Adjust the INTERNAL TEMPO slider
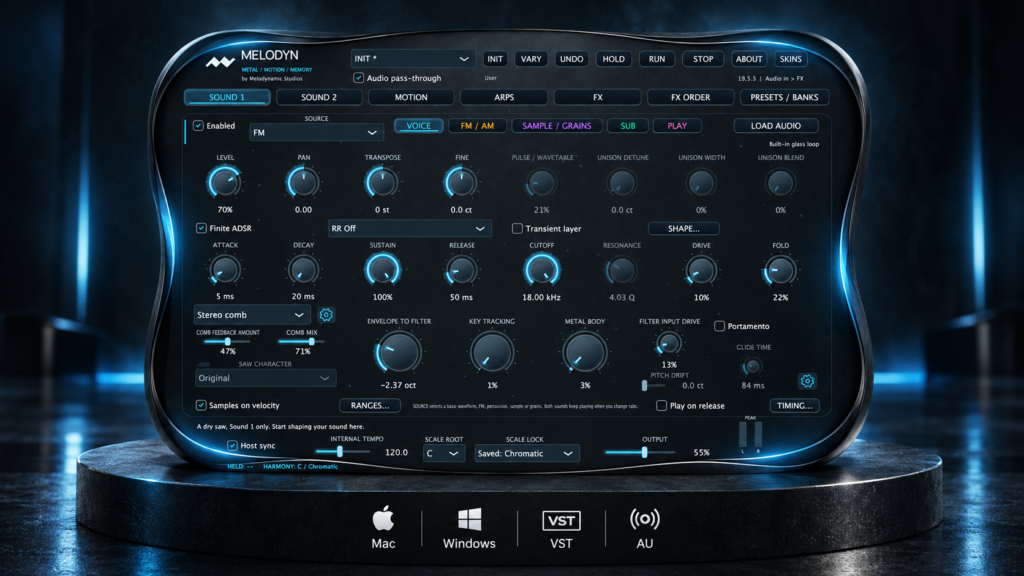 [x=342, y=451]
